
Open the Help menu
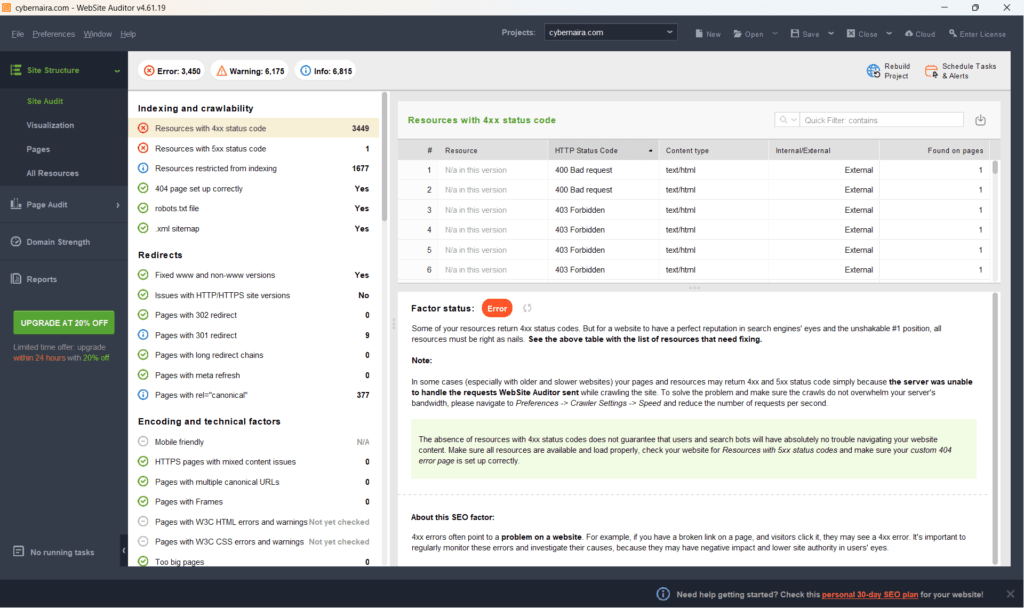(x=128, y=34)
